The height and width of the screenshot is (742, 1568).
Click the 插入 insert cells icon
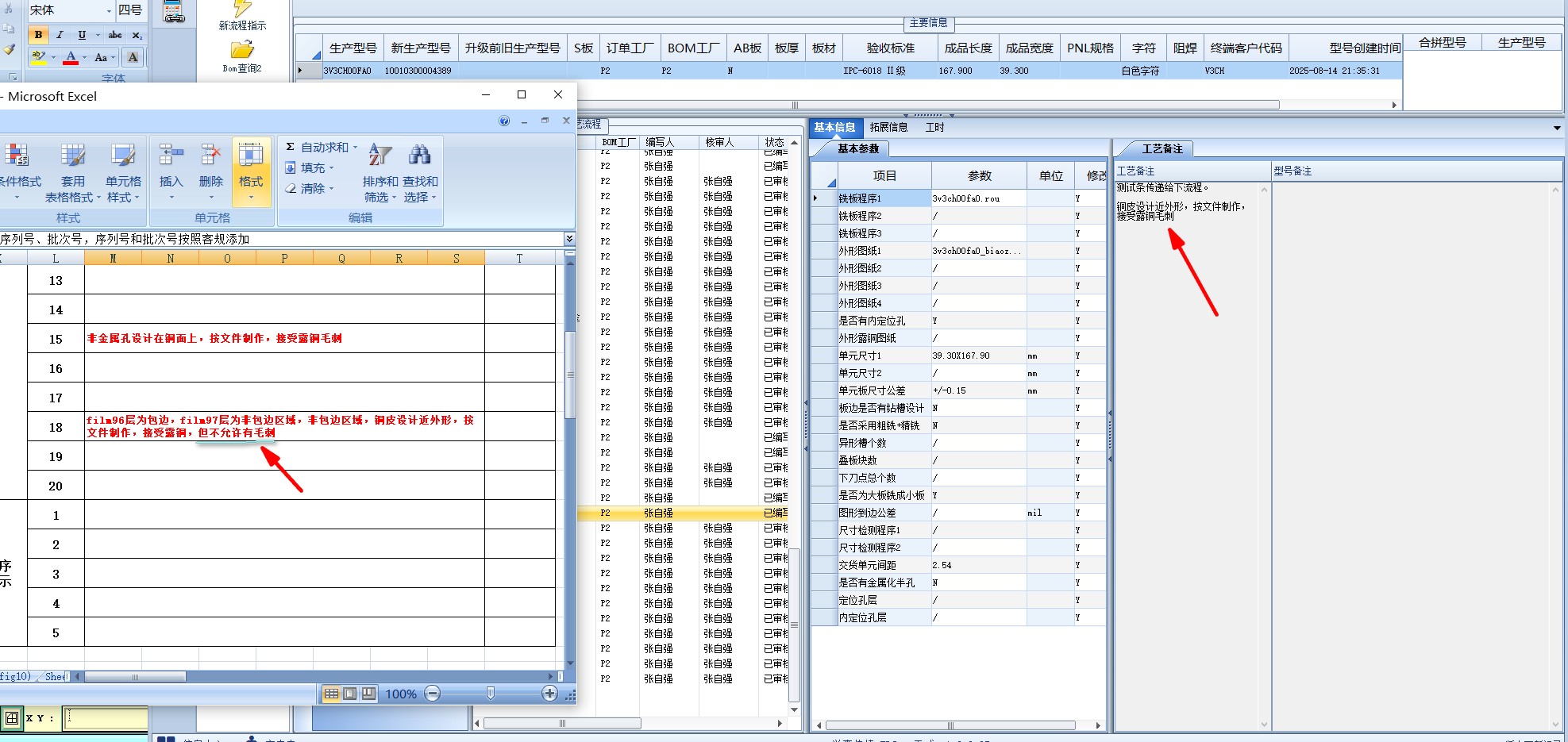pyautogui.click(x=171, y=156)
